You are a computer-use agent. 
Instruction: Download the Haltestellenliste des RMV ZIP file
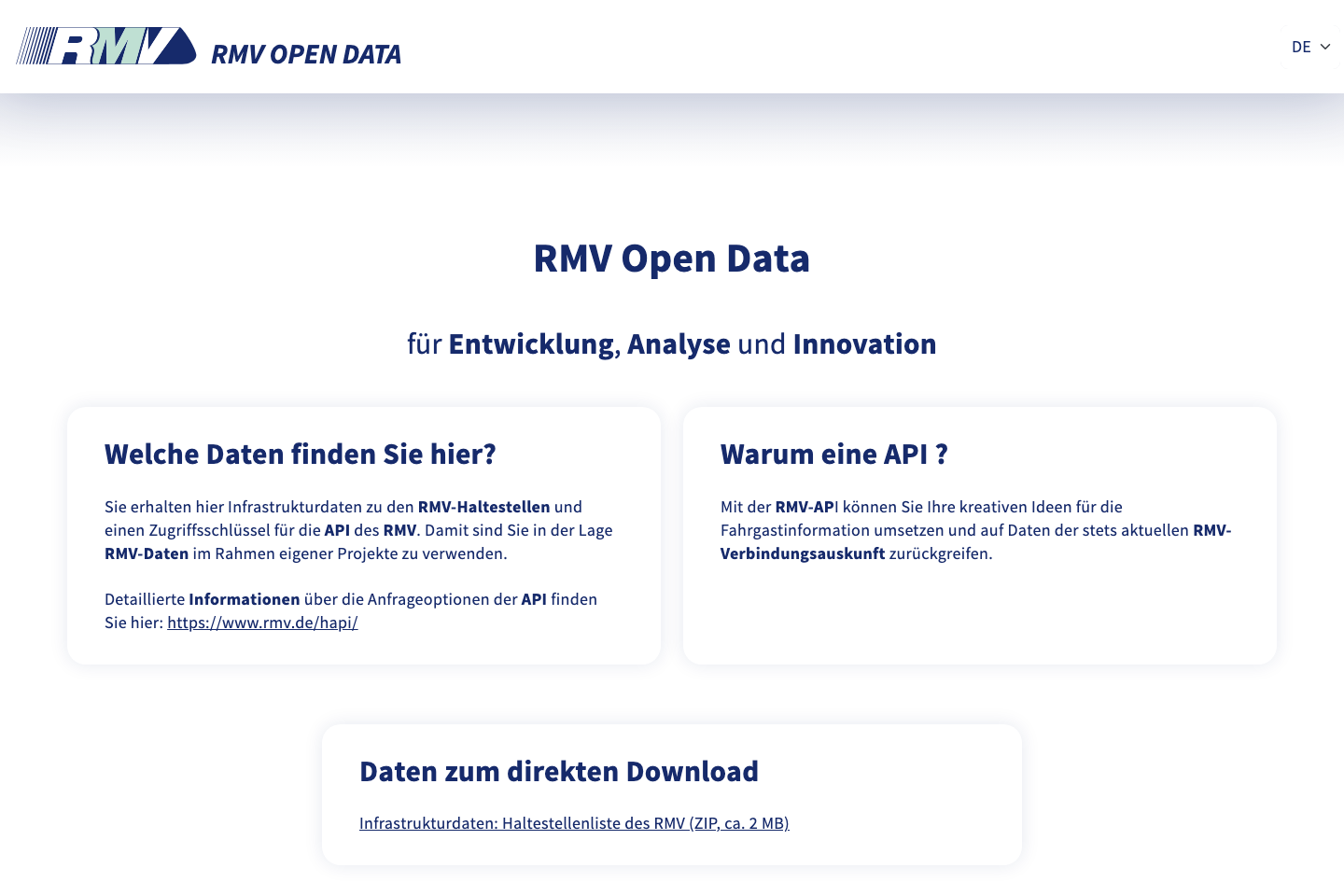pos(574,823)
